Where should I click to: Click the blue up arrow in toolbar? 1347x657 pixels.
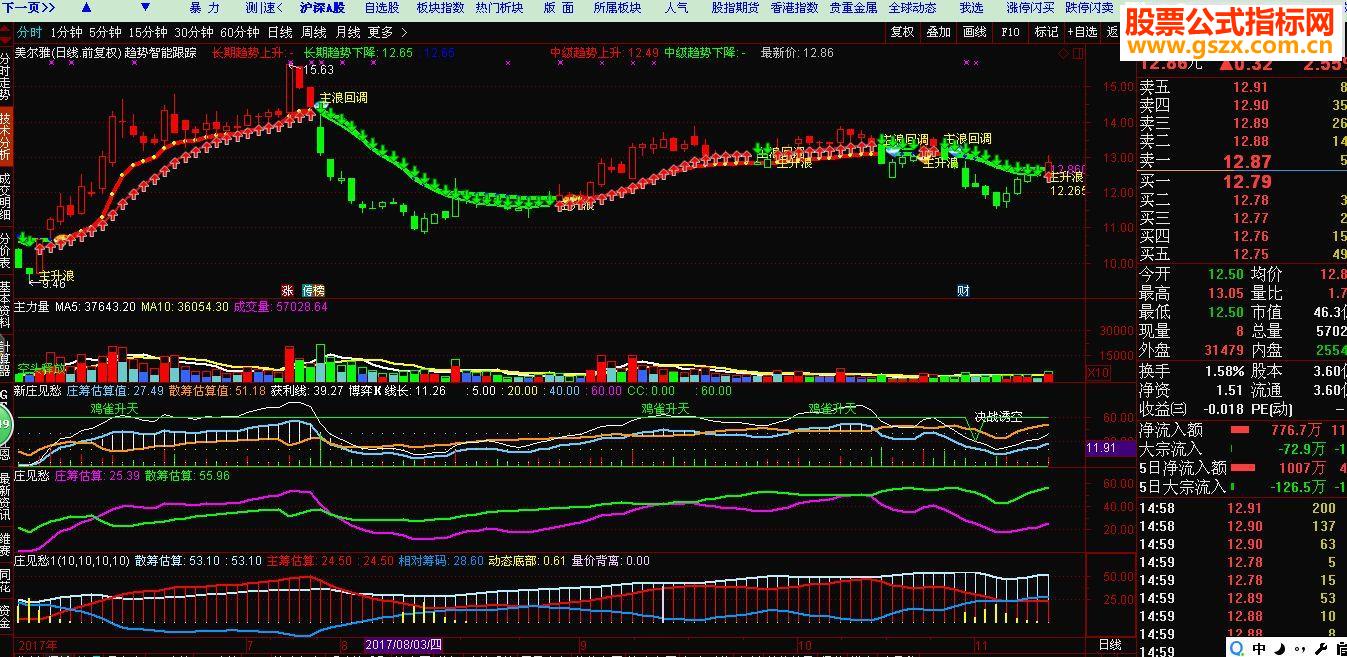point(85,8)
